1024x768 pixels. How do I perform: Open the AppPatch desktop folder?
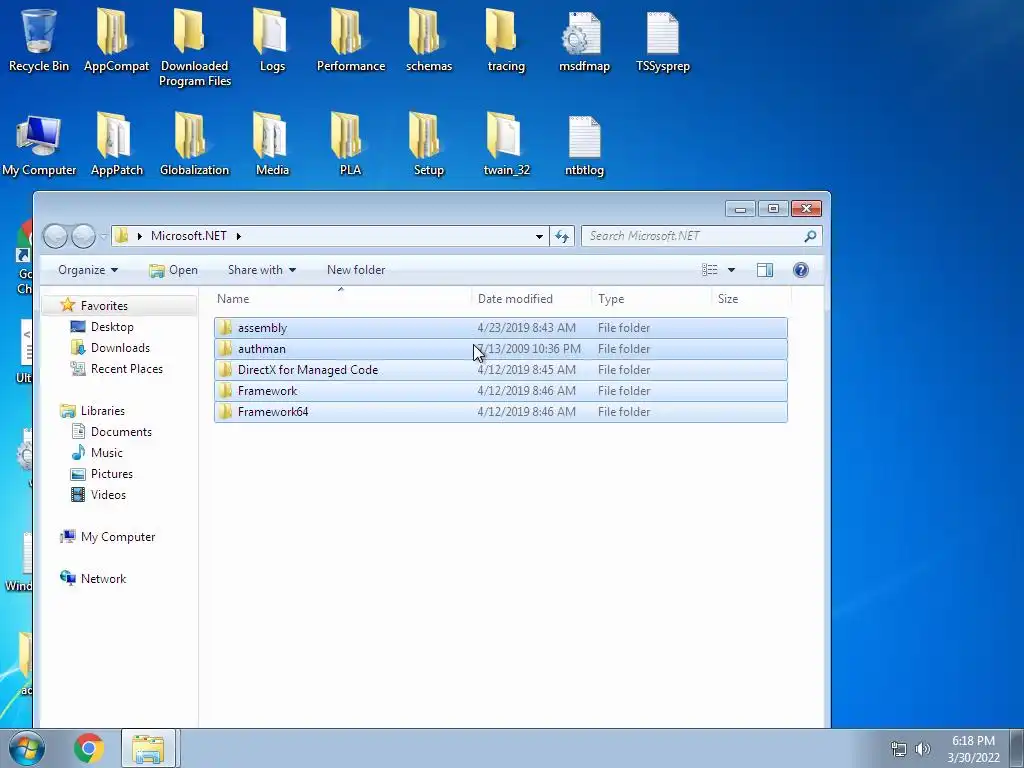click(x=116, y=144)
